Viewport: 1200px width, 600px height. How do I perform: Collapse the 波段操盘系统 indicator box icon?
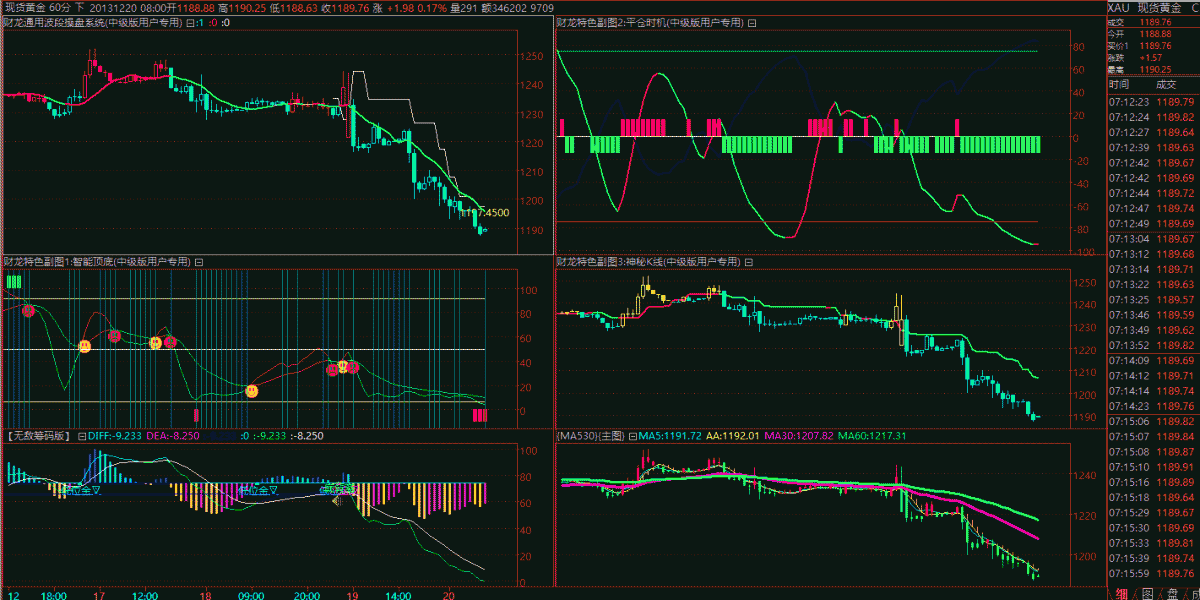pyautogui.click(x=192, y=21)
